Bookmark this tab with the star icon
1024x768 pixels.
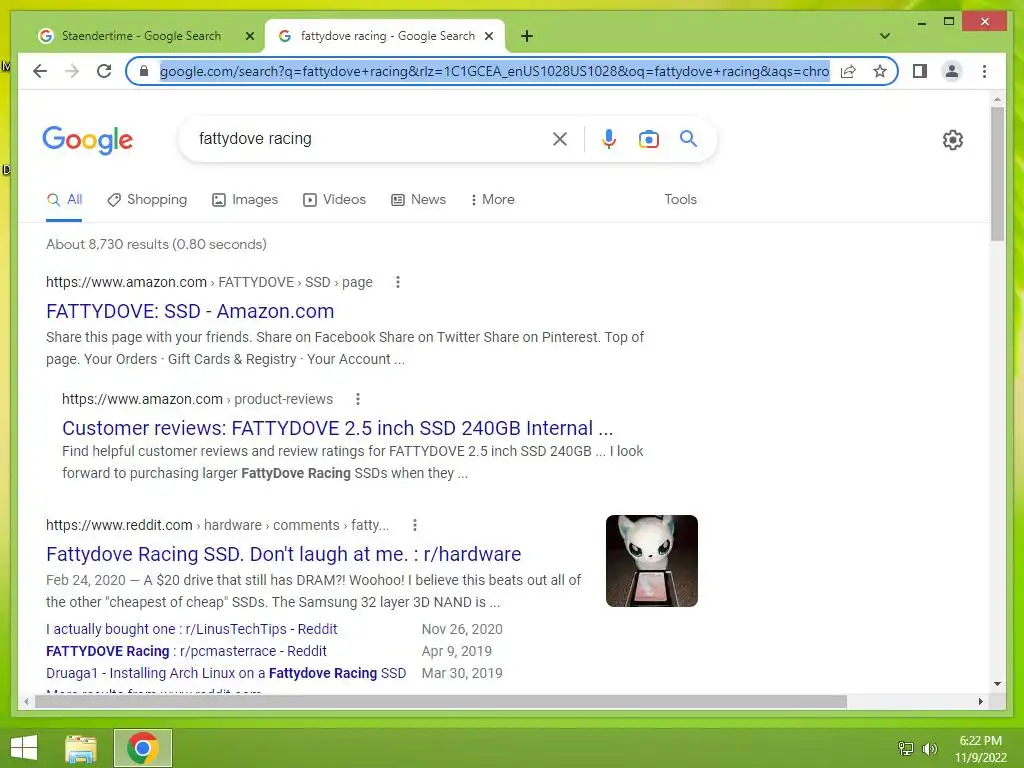880,71
